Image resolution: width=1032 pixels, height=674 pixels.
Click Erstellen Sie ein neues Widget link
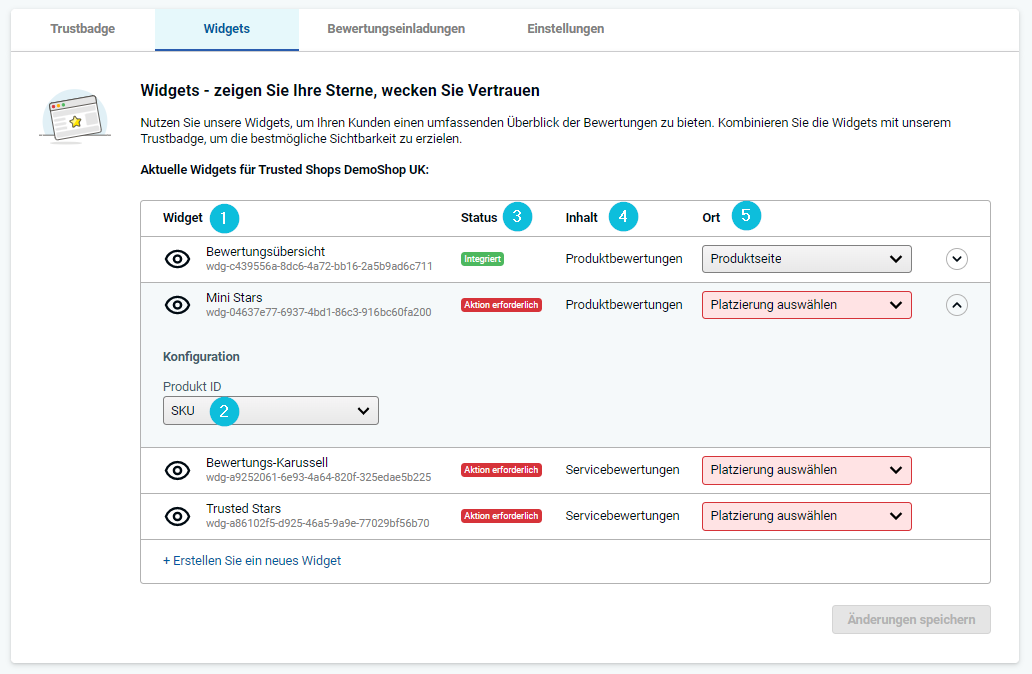(x=252, y=561)
